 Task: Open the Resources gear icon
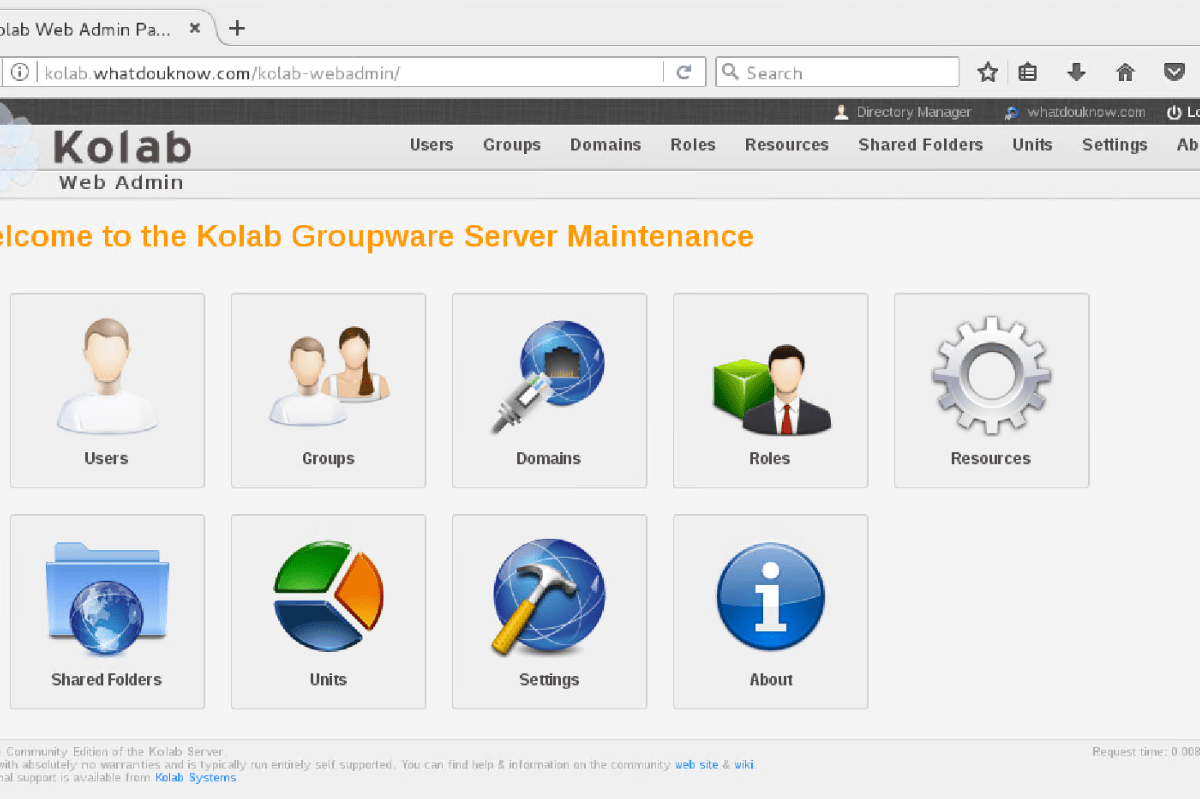click(990, 377)
